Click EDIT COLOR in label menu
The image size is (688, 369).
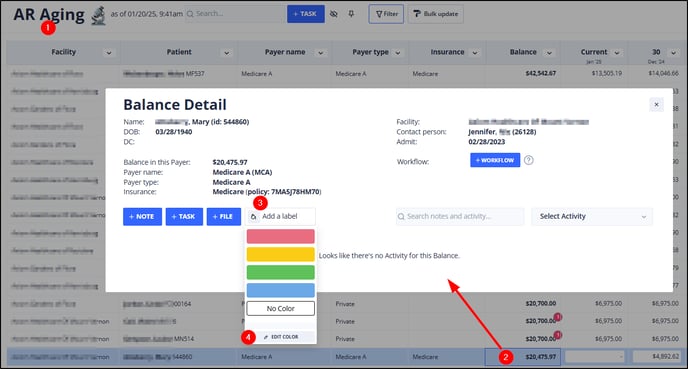point(281,337)
